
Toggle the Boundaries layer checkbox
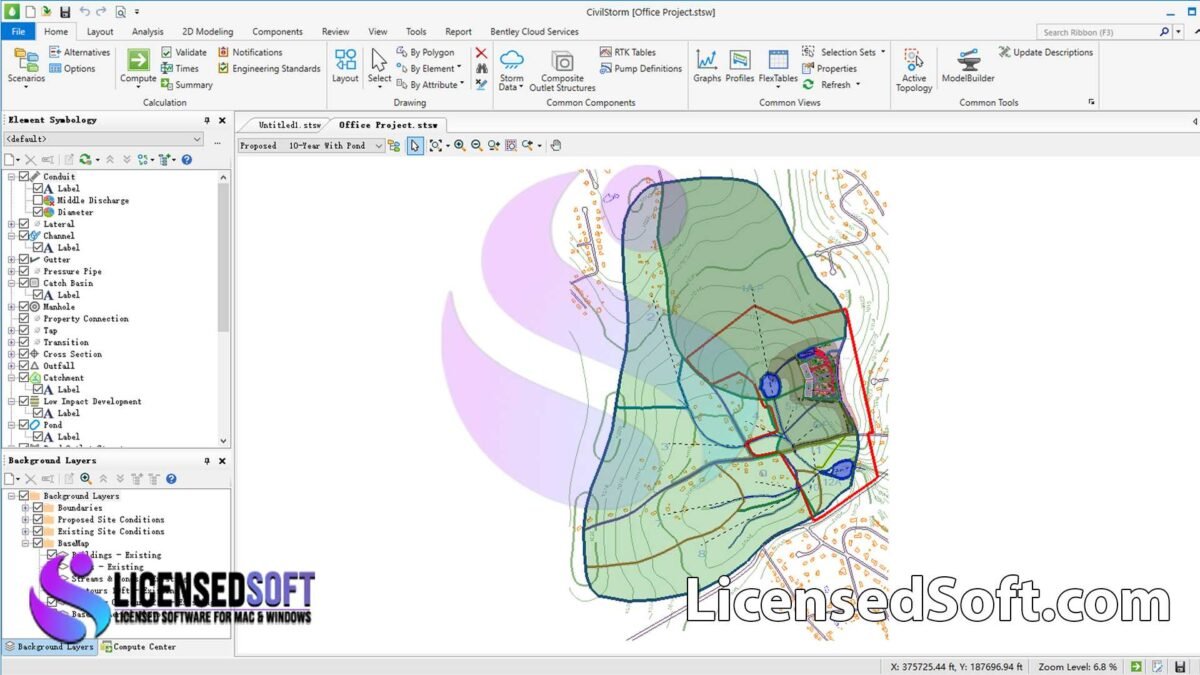click(38, 508)
